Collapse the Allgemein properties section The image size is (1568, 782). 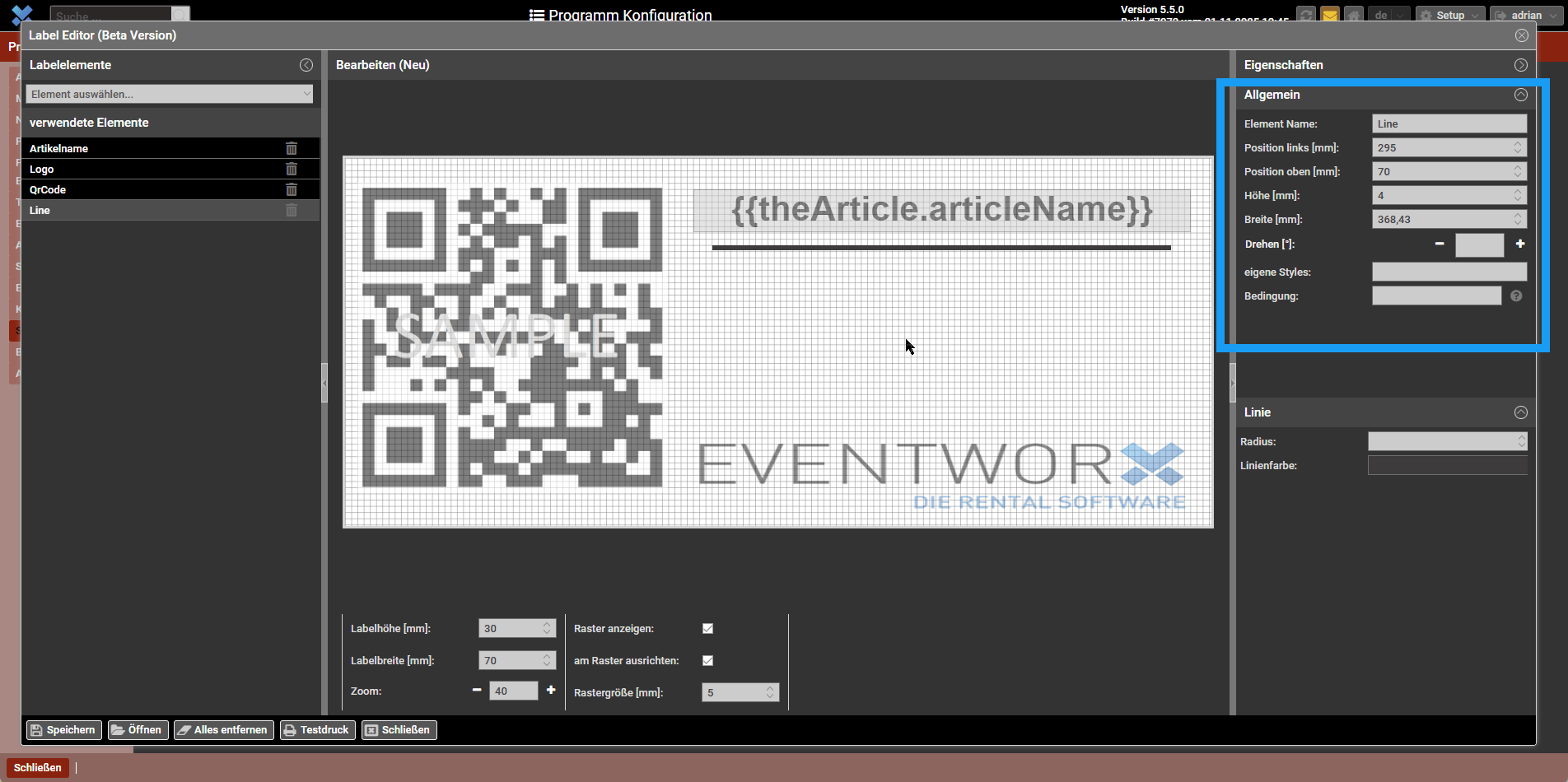tap(1520, 95)
